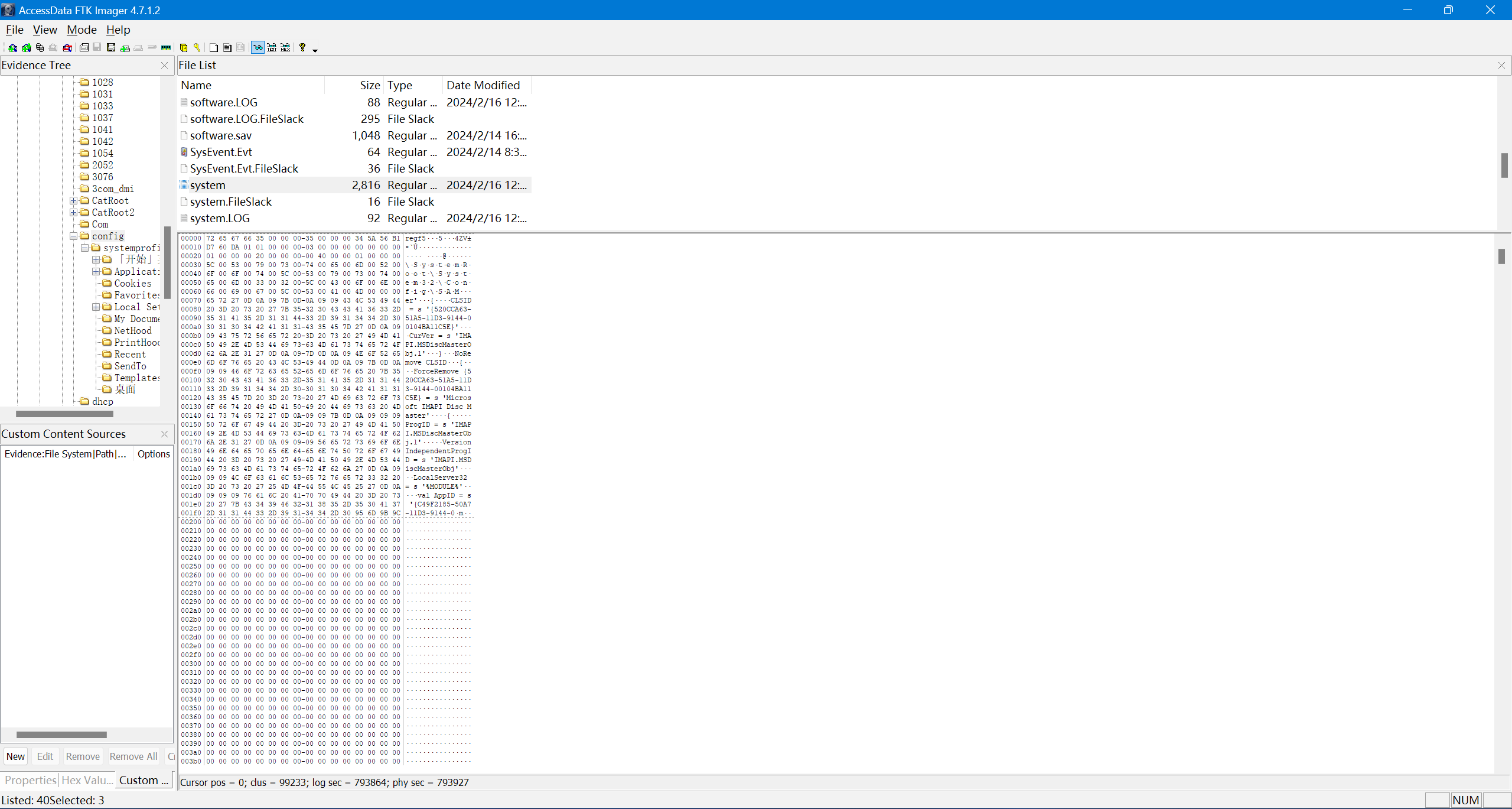Click the Capture Memory icon
Screen dimensions: 1512x809
[166, 48]
